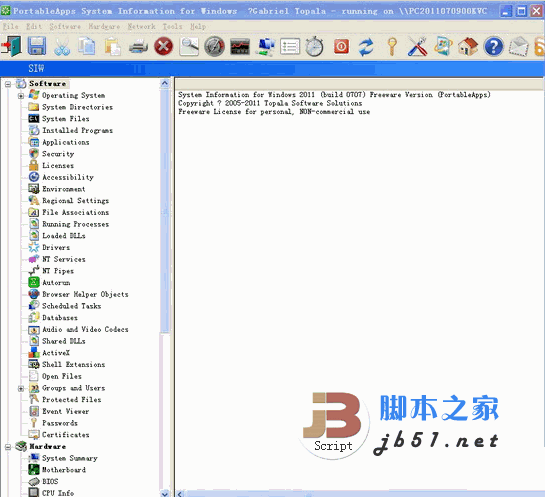545x497 pixels.
Task: Open the performance monitor graph icon
Action: pyautogui.click(x=240, y=47)
